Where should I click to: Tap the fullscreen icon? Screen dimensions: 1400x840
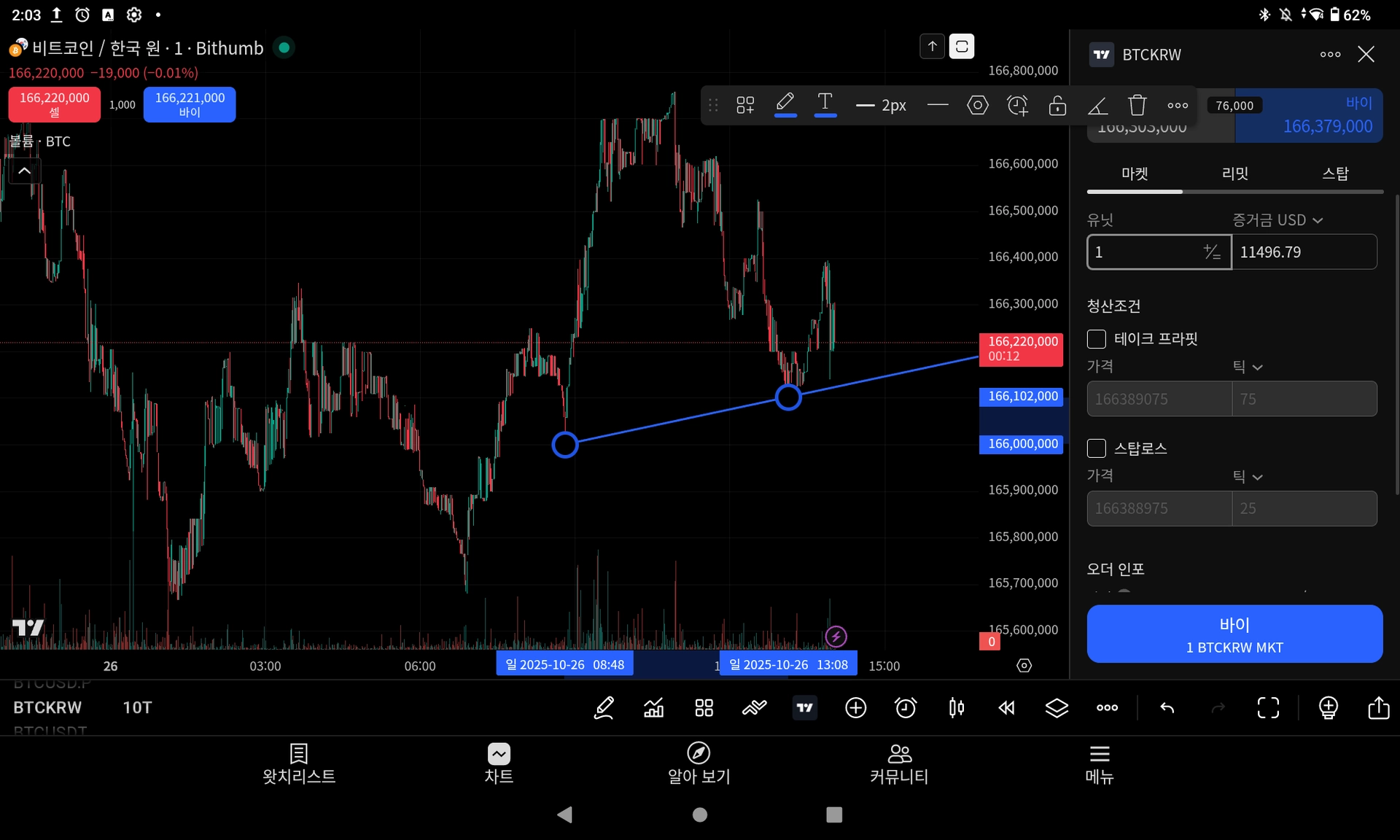pyautogui.click(x=1268, y=707)
